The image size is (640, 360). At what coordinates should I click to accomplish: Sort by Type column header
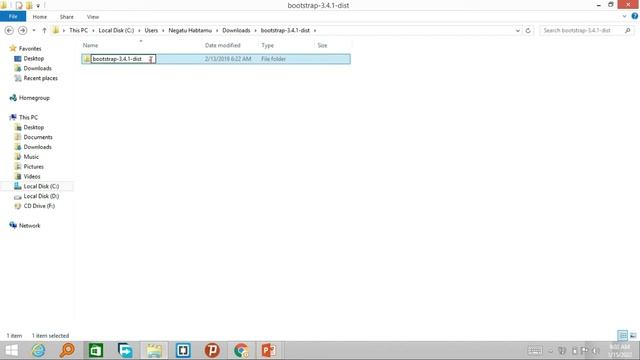268,45
